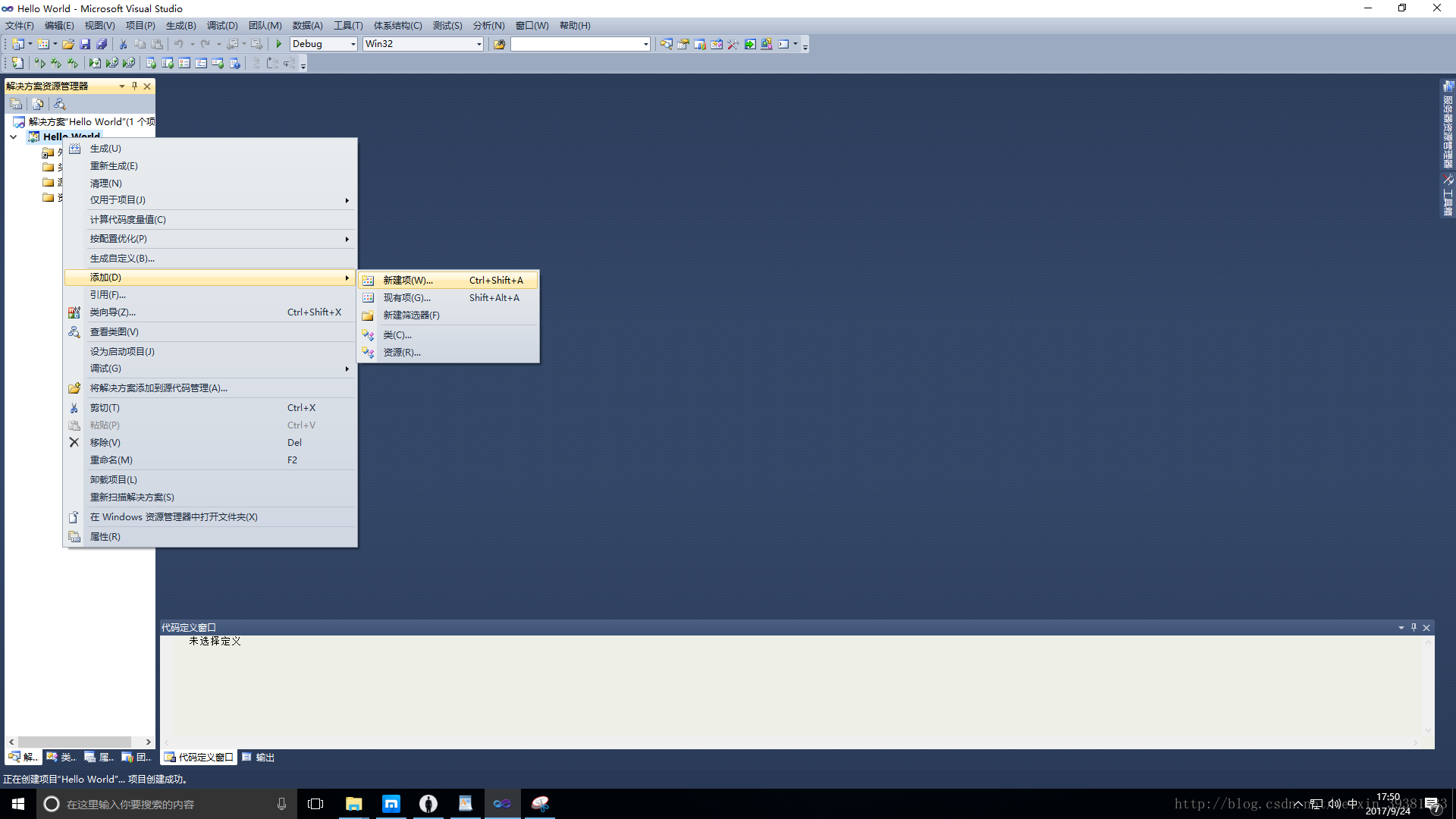Select 类(C)... from the Add submenu

448,335
